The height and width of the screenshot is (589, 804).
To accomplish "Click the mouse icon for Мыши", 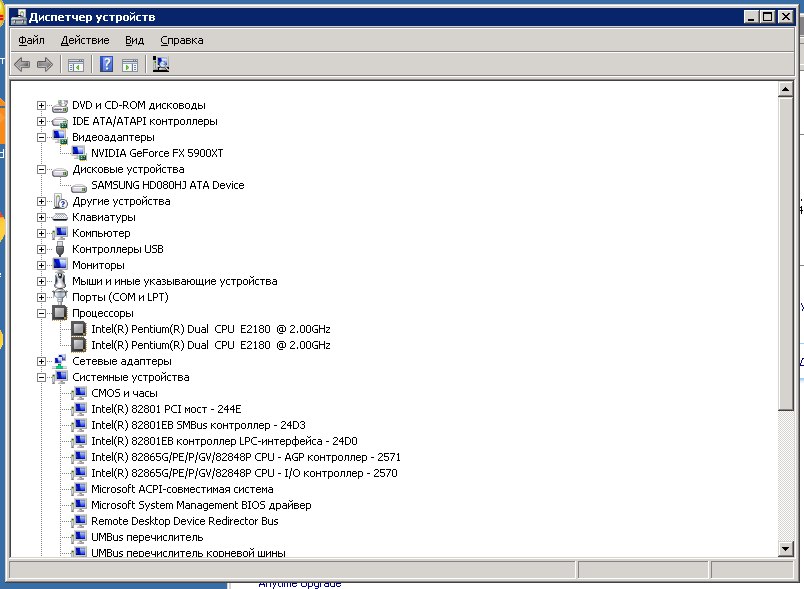I will pos(60,281).
